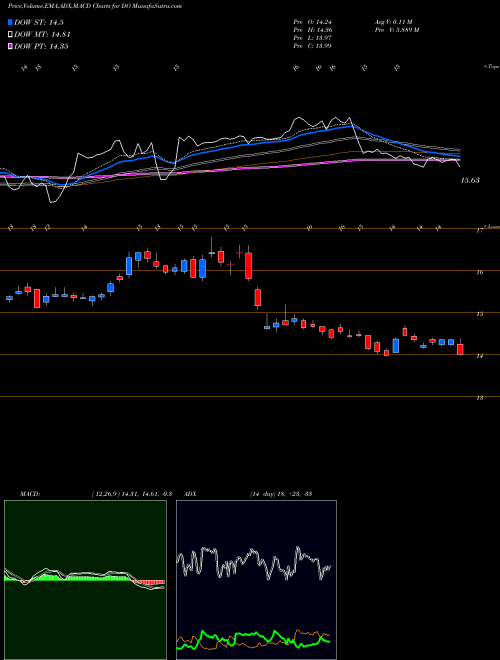
Task: Click the 14 price axis label
Action: point(479,356)
